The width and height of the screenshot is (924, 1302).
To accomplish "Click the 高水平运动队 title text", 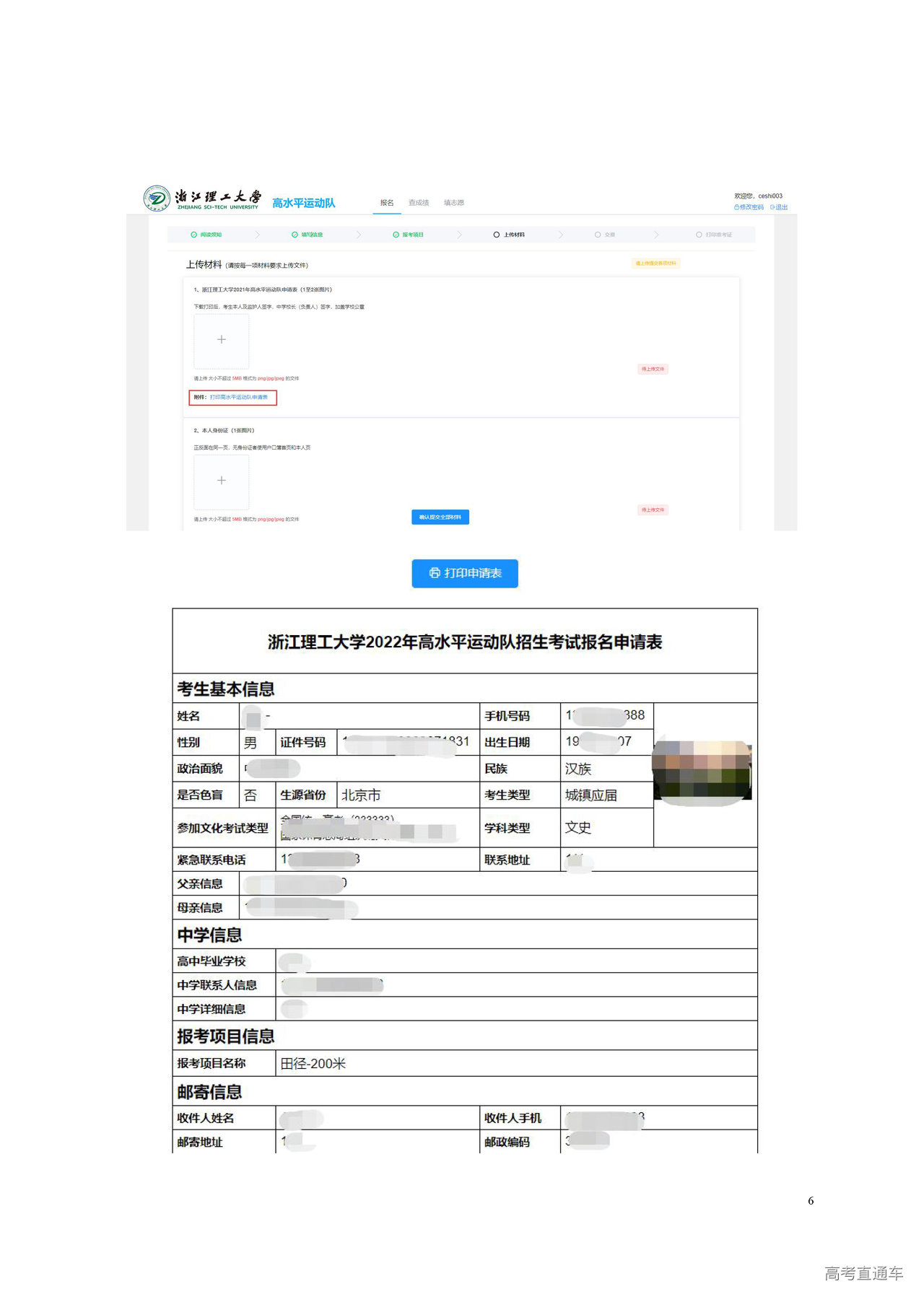I will 304,204.
